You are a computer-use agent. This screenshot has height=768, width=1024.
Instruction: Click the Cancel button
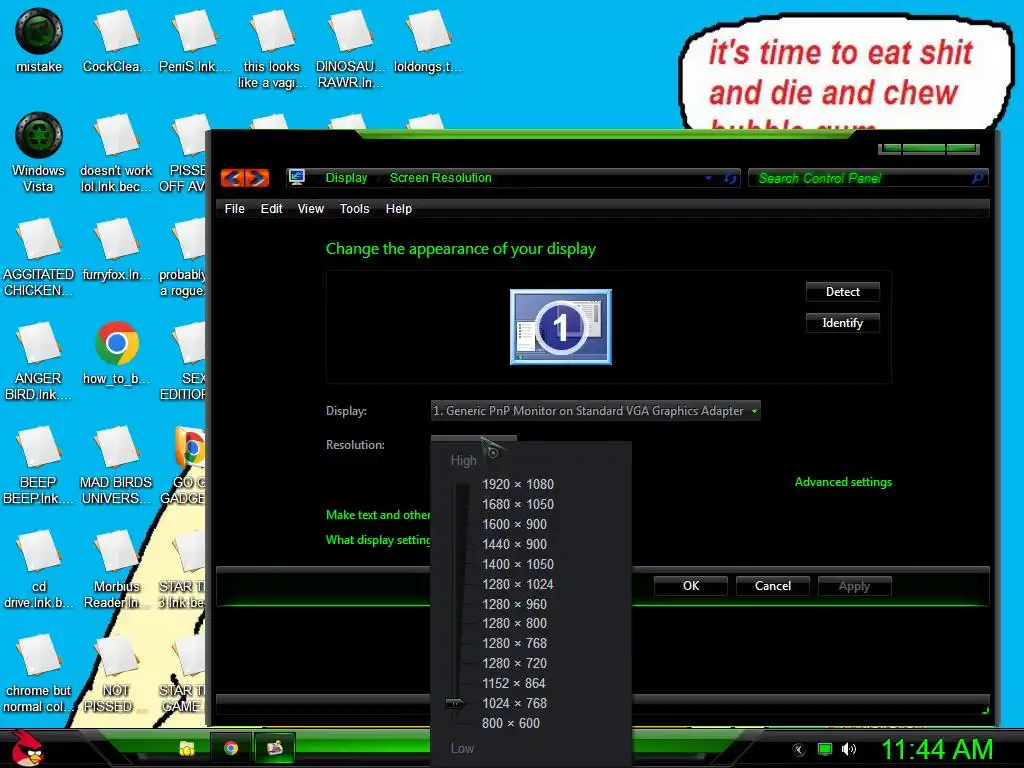click(773, 586)
